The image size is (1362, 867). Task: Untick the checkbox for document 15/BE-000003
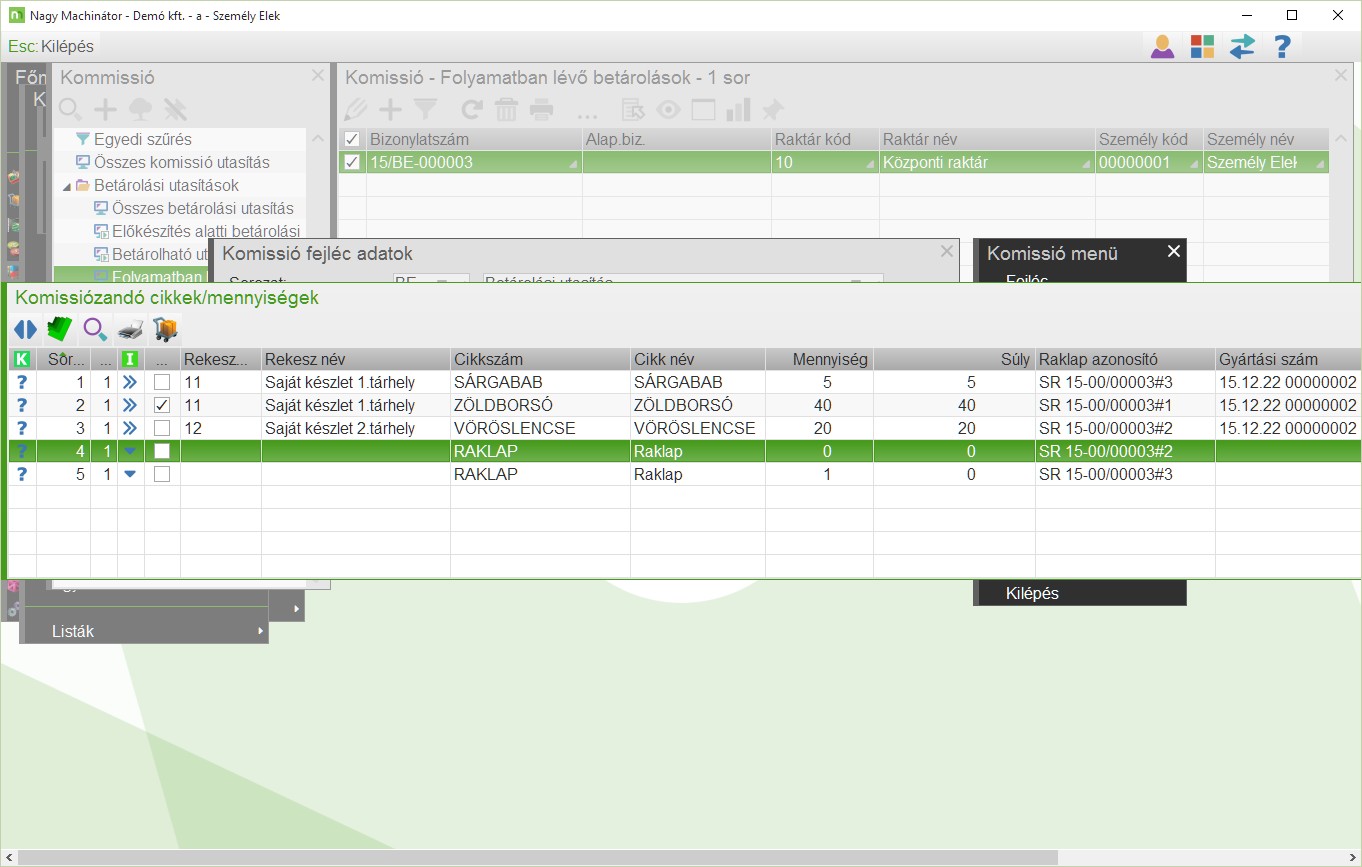pyautogui.click(x=352, y=162)
